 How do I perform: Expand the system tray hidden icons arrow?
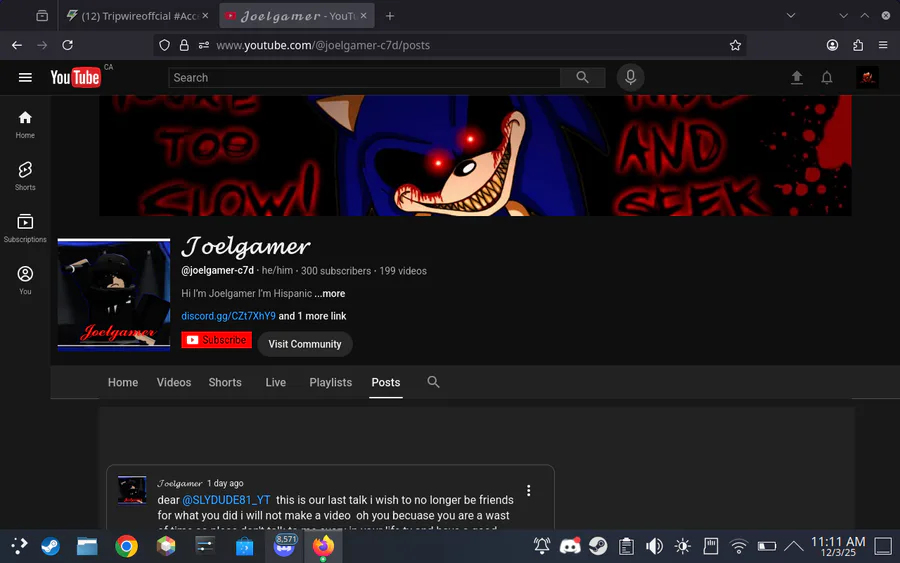click(x=793, y=546)
